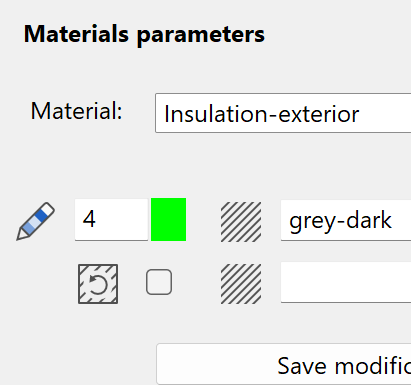
Task: Click the pen number field containing 4
Action: pos(111,219)
